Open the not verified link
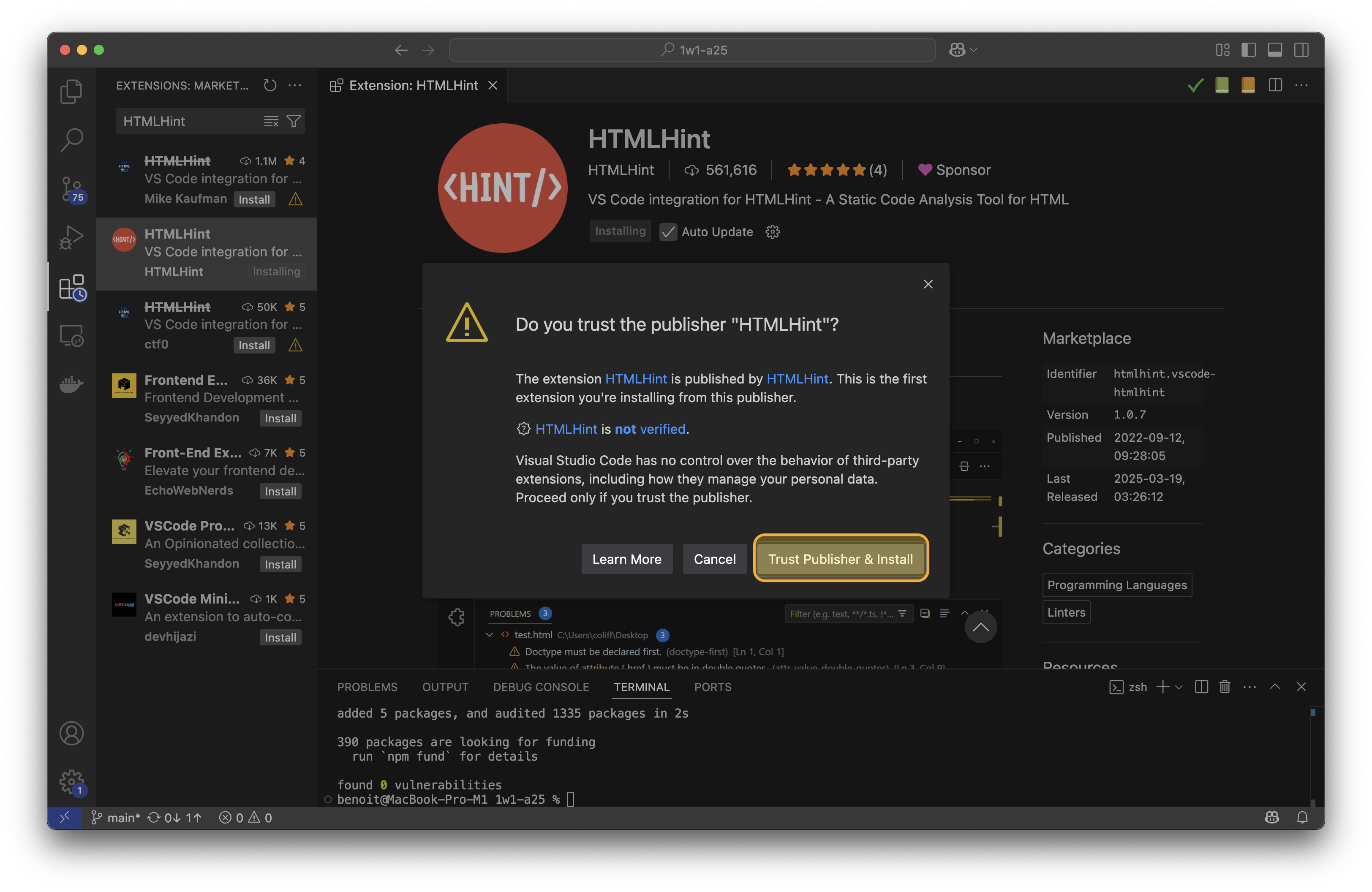The image size is (1372, 892). click(x=650, y=429)
